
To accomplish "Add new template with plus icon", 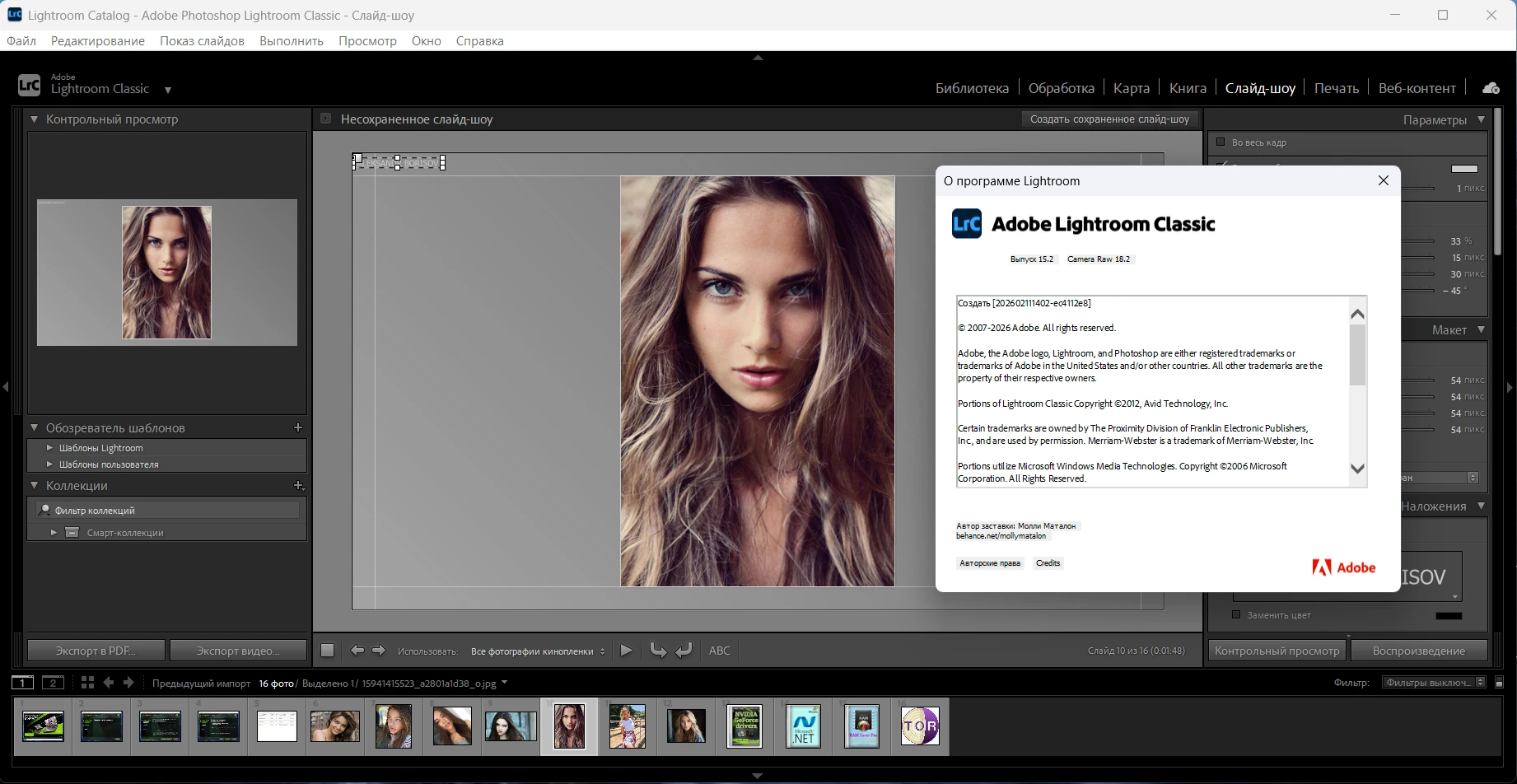I will click(x=298, y=427).
